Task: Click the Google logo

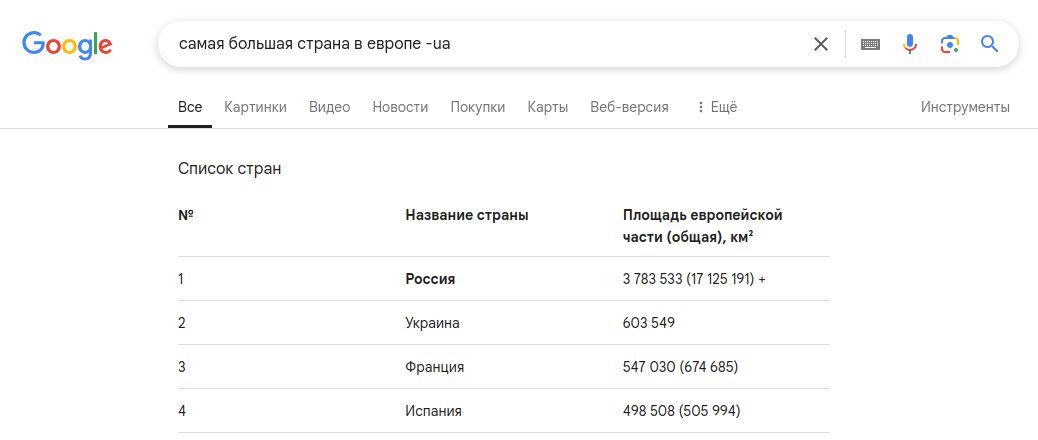Action: coord(67,44)
